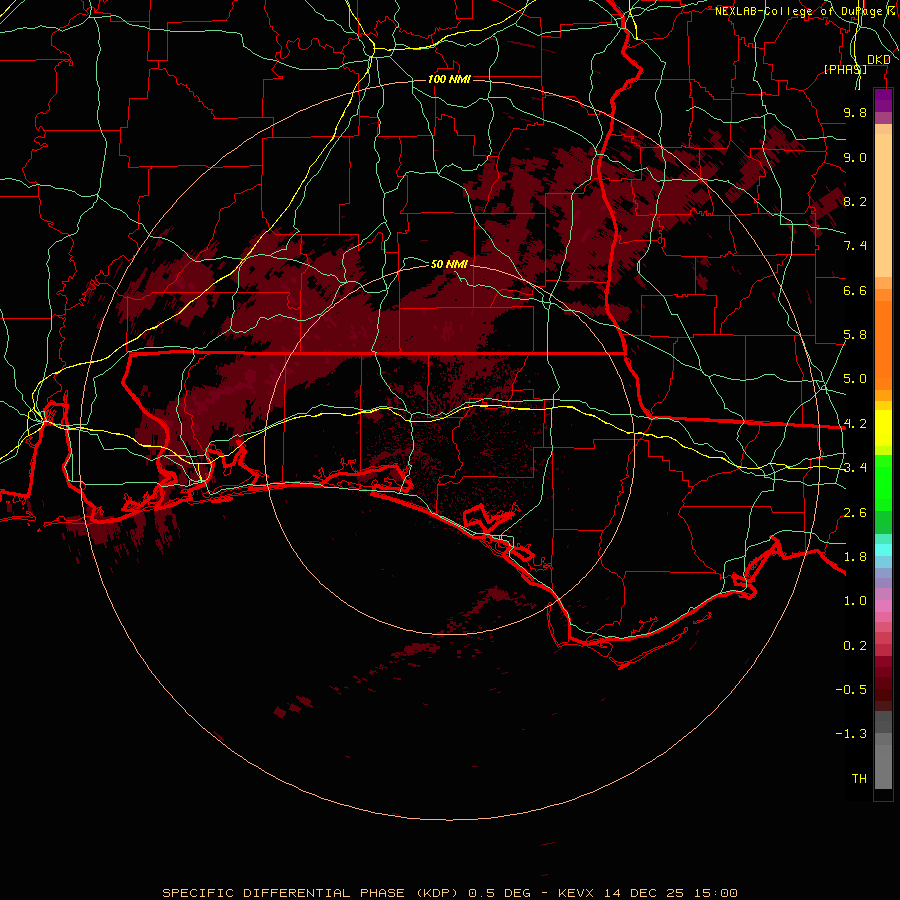Click the peach segment of the color bar

click(x=883, y=205)
